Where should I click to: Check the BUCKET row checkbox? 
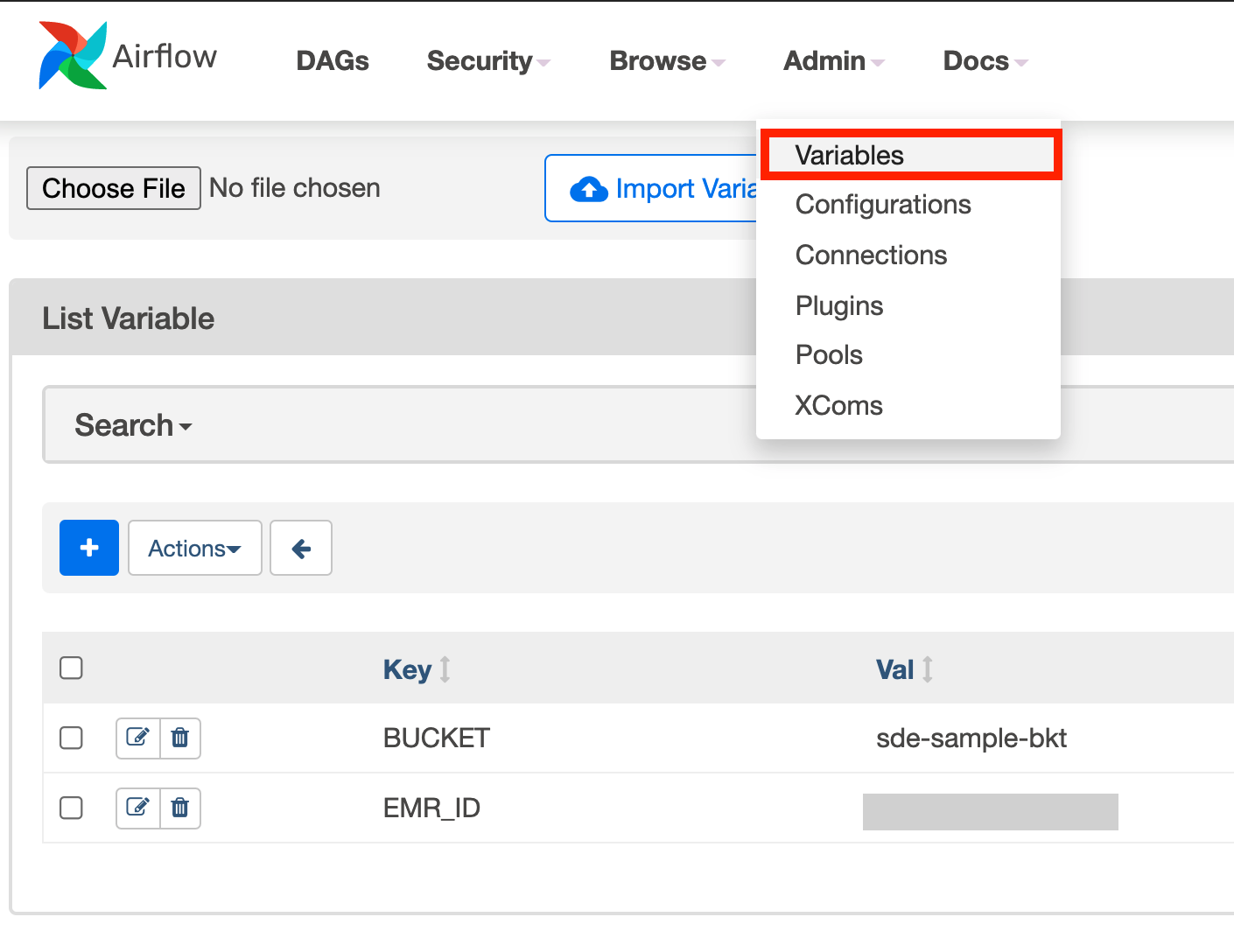pyautogui.click(x=71, y=738)
